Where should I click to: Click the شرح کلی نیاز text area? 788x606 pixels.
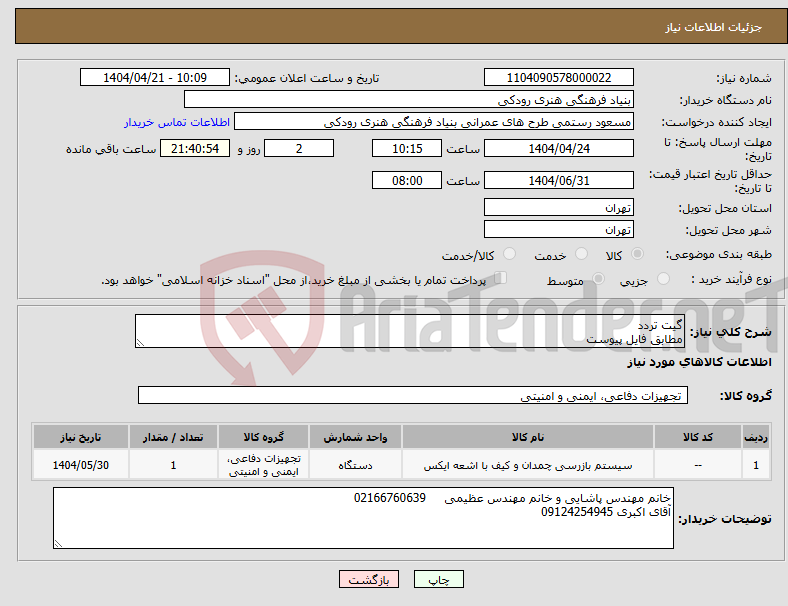(410, 331)
